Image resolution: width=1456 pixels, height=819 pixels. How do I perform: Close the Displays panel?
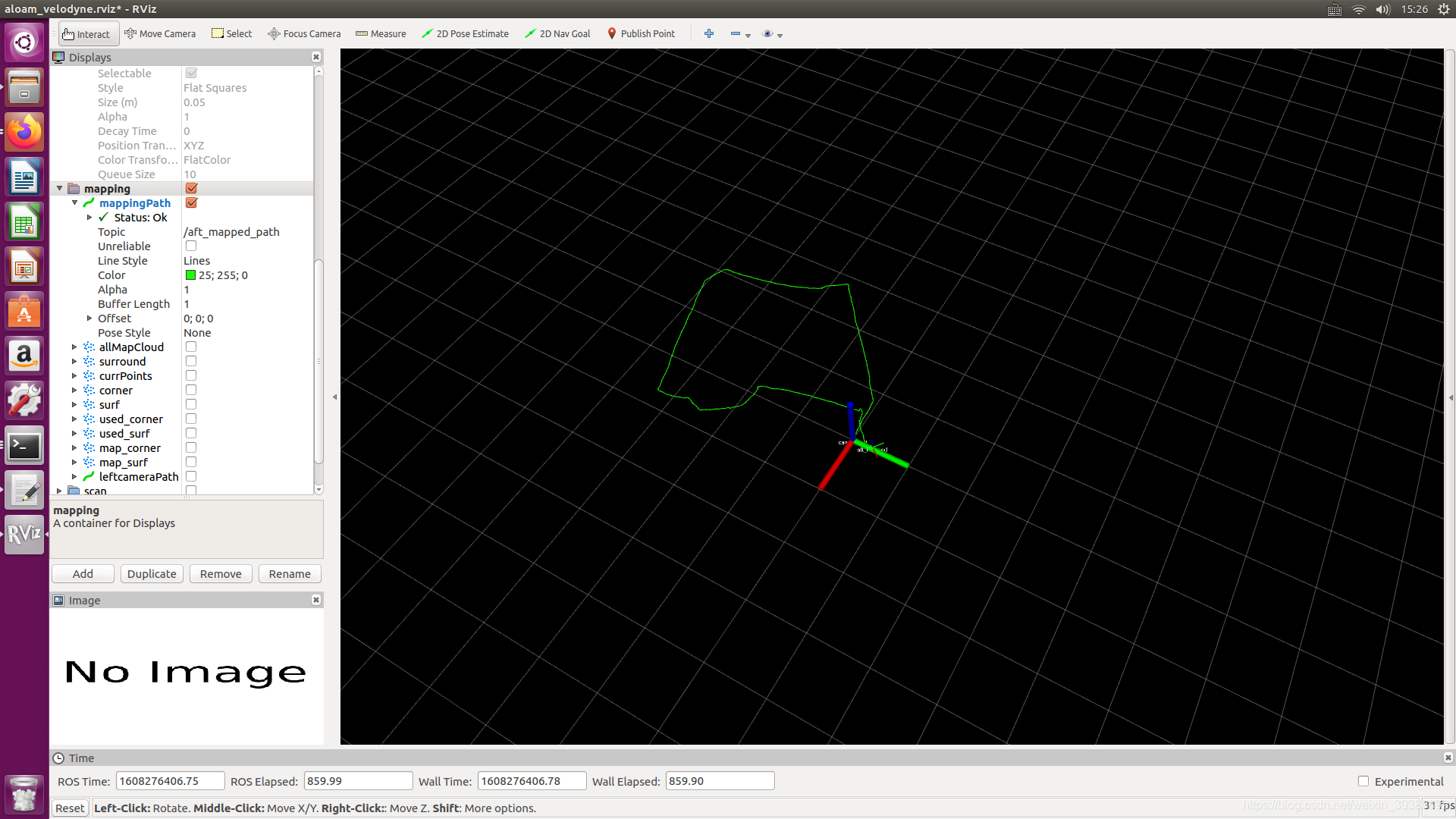point(316,58)
